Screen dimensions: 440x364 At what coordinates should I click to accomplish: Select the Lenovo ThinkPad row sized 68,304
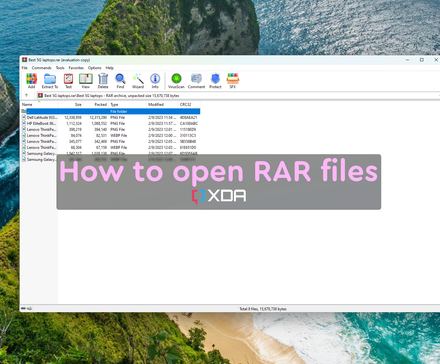coord(111,147)
